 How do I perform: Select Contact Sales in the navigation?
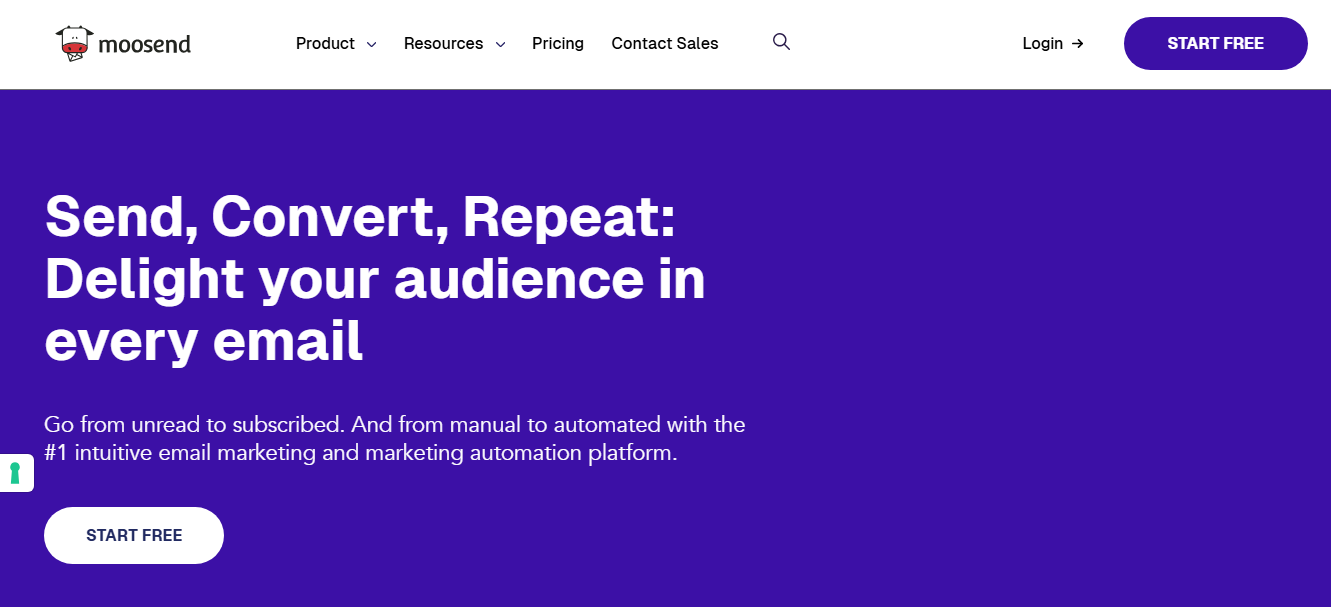coord(665,44)
